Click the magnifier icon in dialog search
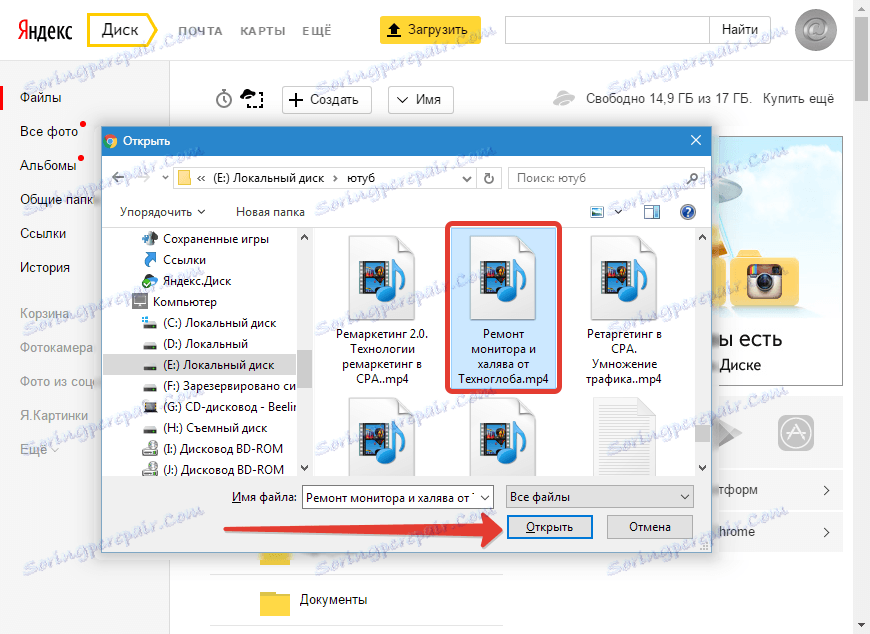 692,178
